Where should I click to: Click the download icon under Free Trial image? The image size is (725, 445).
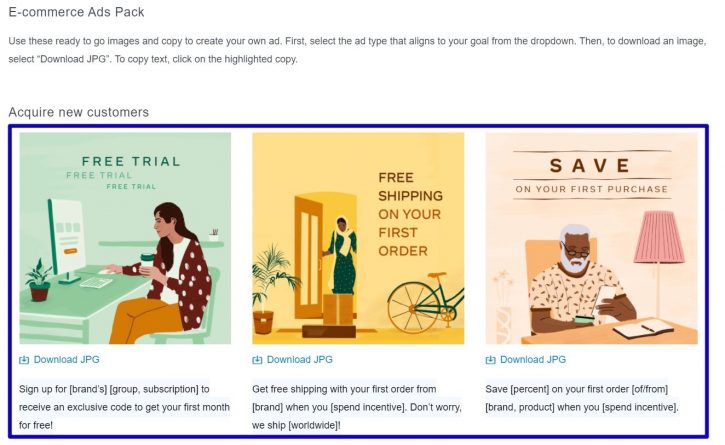pyautogui.click(x=24, y=360)
